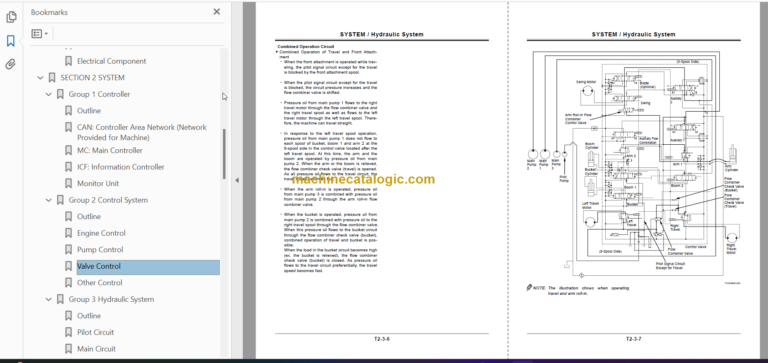Open the Outline bookmark under Group 2 Control System
The width and height of the screenshot is (768, 363).
pyautogui.click(x=89, y=217)
